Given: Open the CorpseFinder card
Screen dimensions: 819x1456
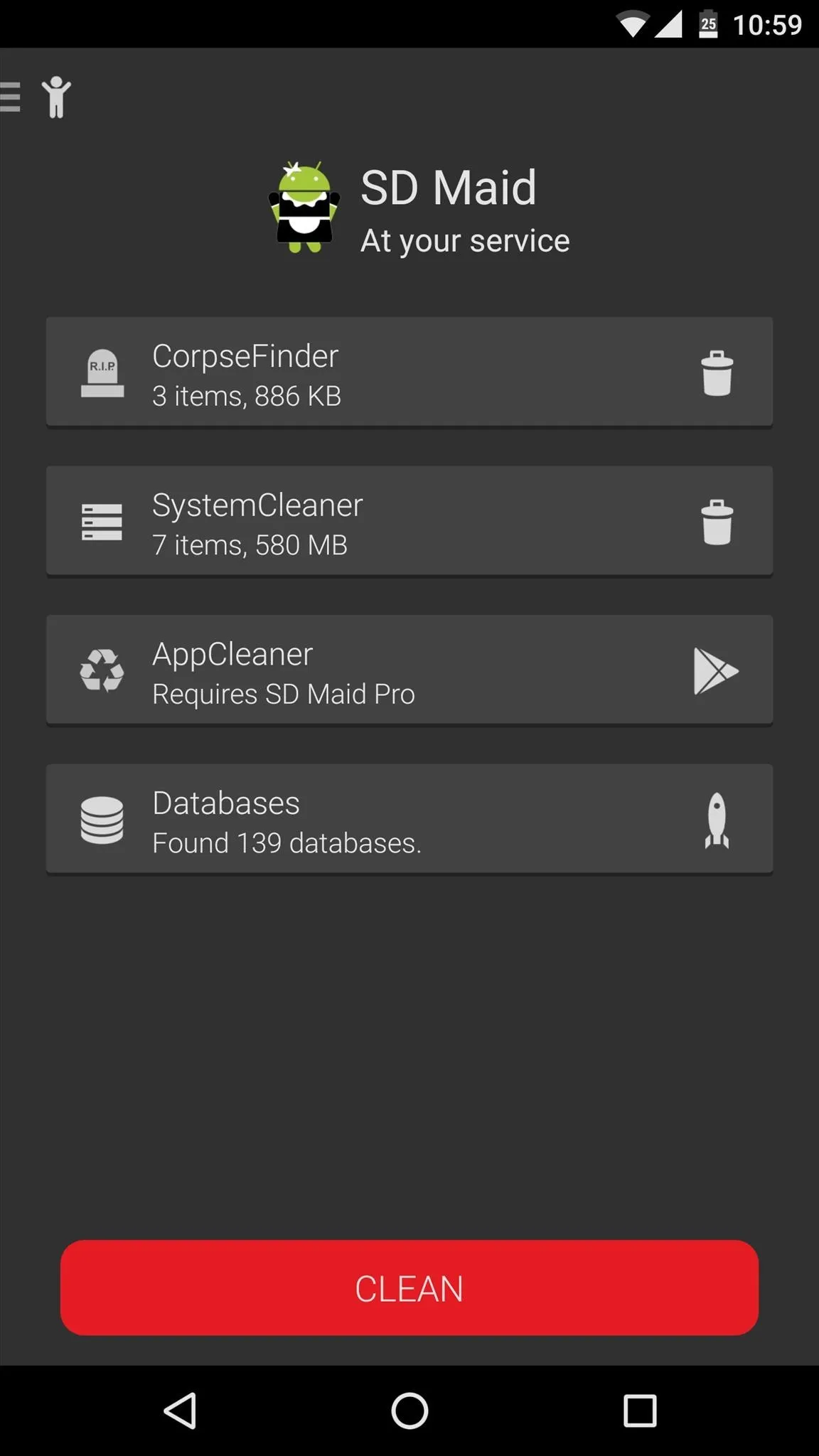Looking at the screenshot, I should click(x=409, y=372).
